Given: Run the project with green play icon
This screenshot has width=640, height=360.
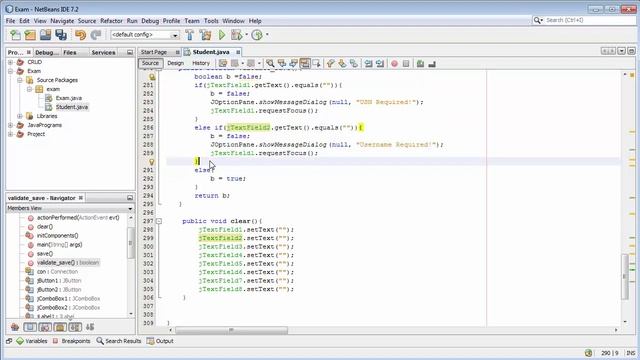Looking at the screenshot, I should click(x=222, y=35).
